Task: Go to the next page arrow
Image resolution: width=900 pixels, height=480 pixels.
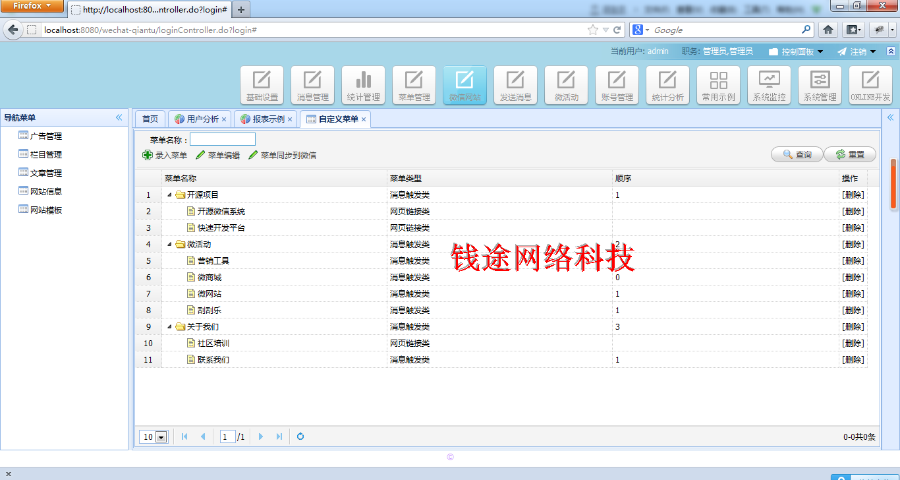Action: pos(261,436)
